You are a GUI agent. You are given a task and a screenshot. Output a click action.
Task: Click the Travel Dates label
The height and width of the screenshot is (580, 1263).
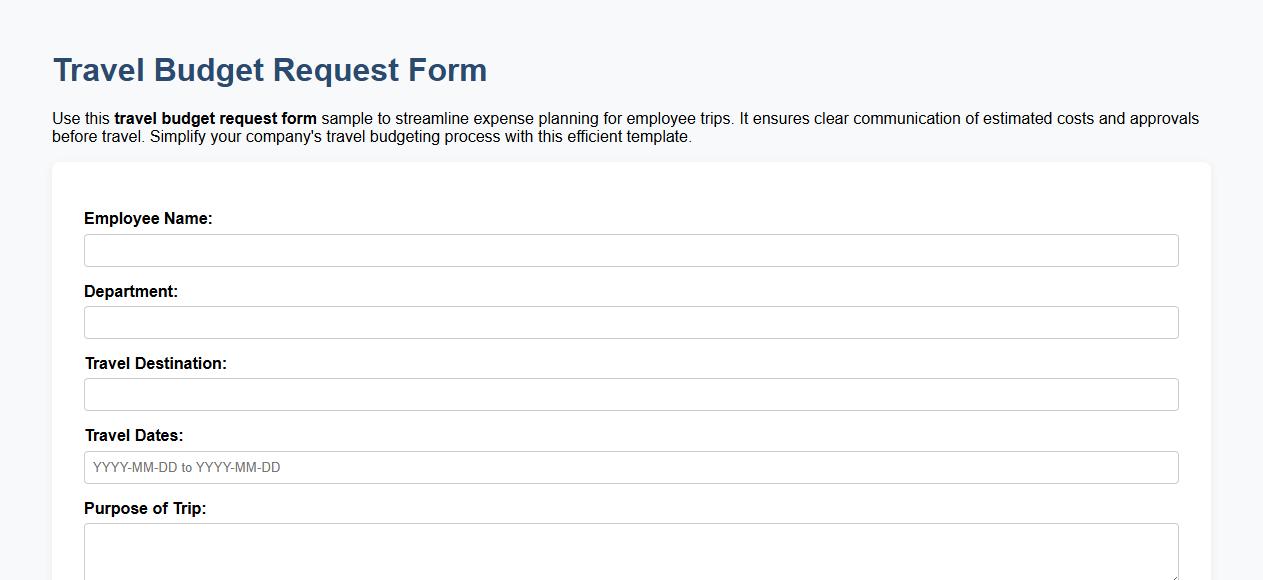[x=133, y=436]
